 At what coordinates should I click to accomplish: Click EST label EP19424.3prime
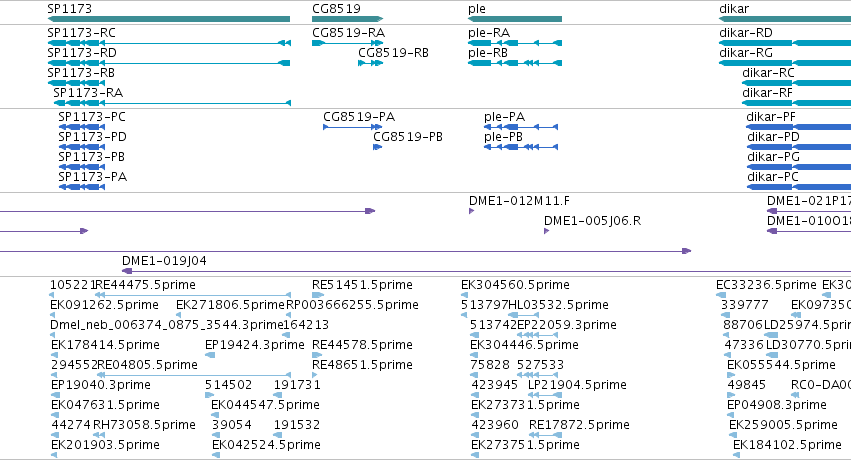click(255, 346)
